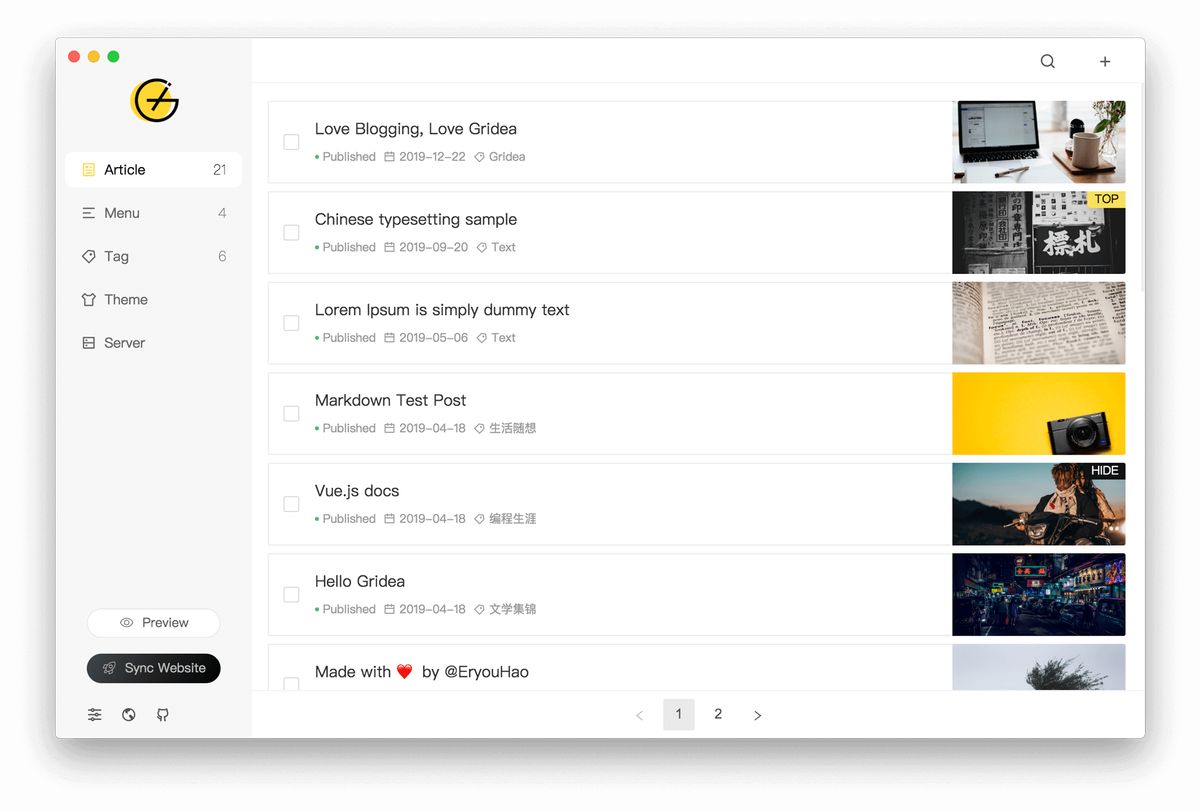The image size is (1200, 811).
Task: Go to next page with the right chevron
Action: click(x=757, y=714)
